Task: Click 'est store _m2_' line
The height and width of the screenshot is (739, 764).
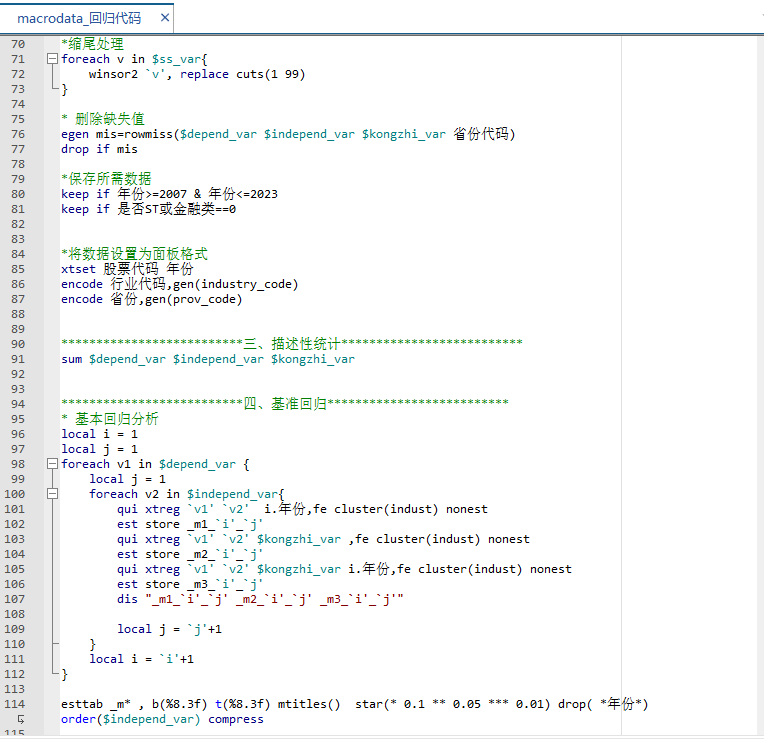Action: [x=190, y=554]
